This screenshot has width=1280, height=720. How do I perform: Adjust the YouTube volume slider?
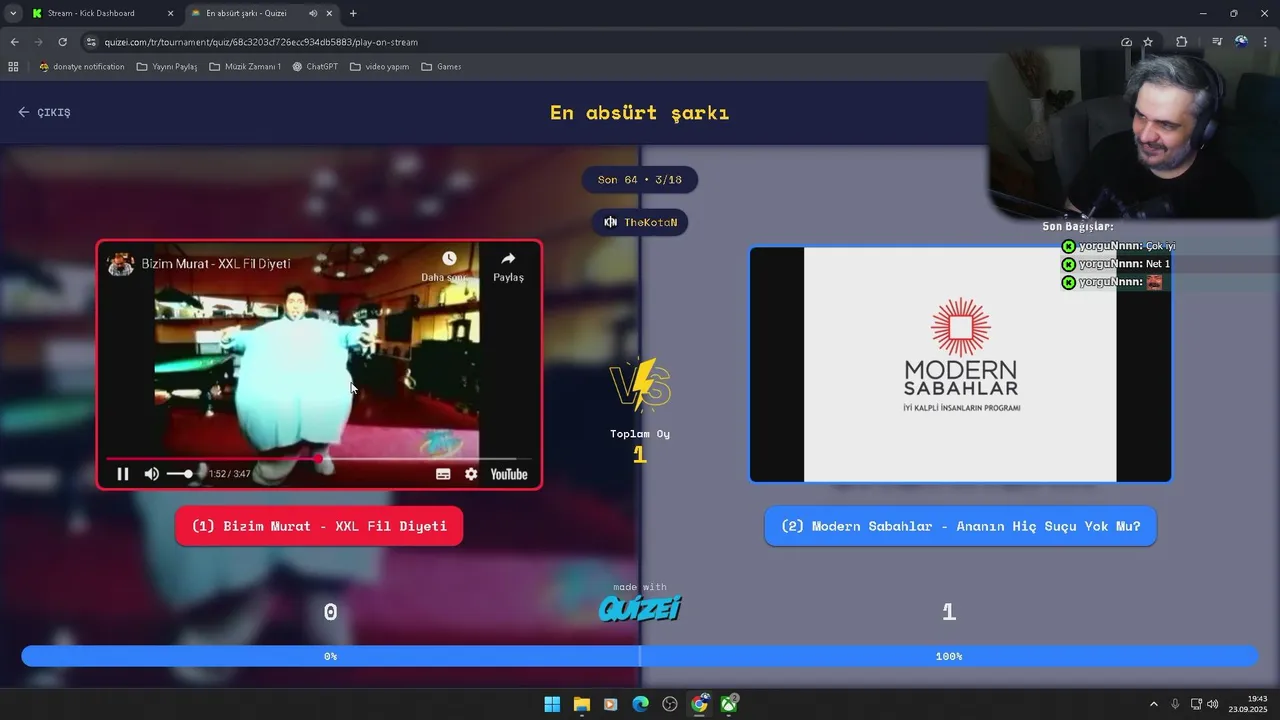[182, 474]
